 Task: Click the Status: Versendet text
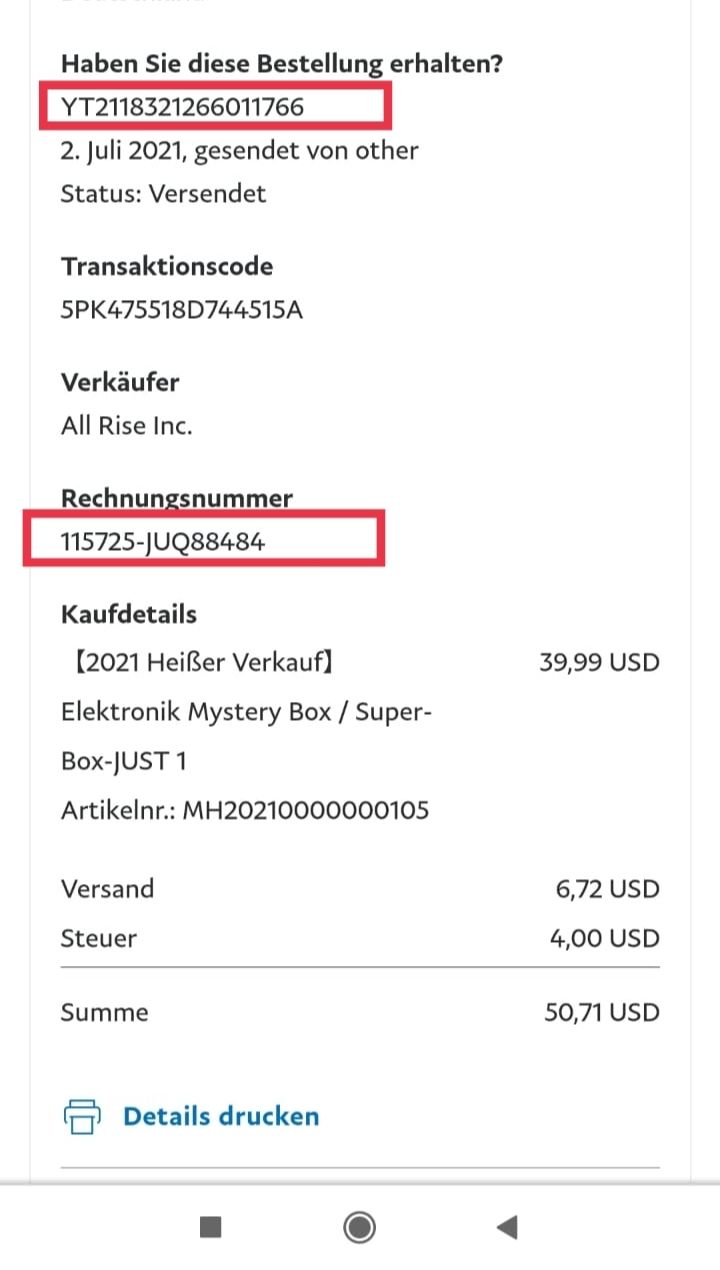[x=163, y=193]
